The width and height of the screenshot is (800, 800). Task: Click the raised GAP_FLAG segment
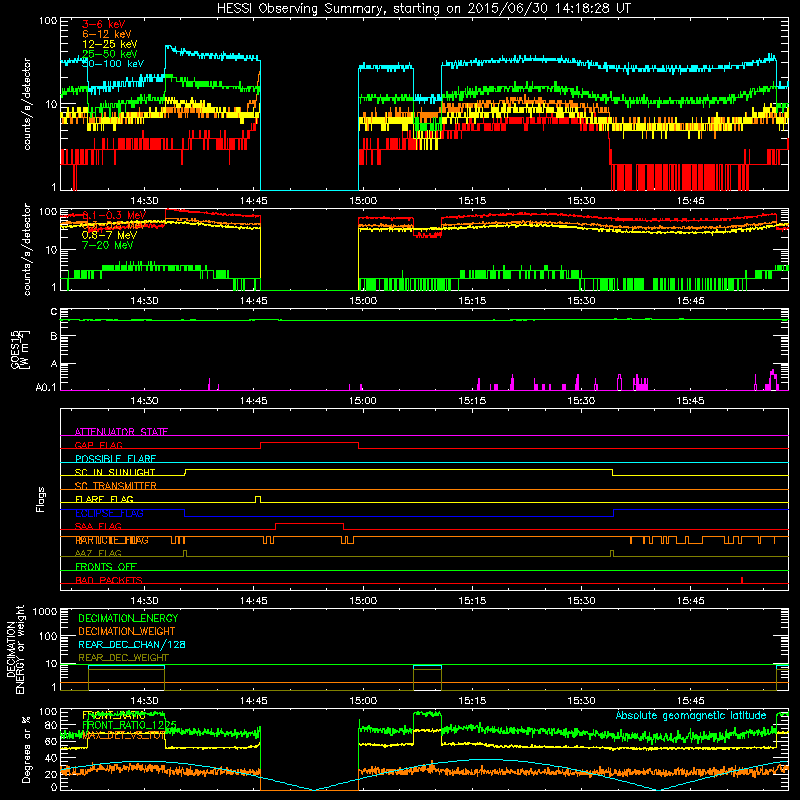(x=310, y=443)
